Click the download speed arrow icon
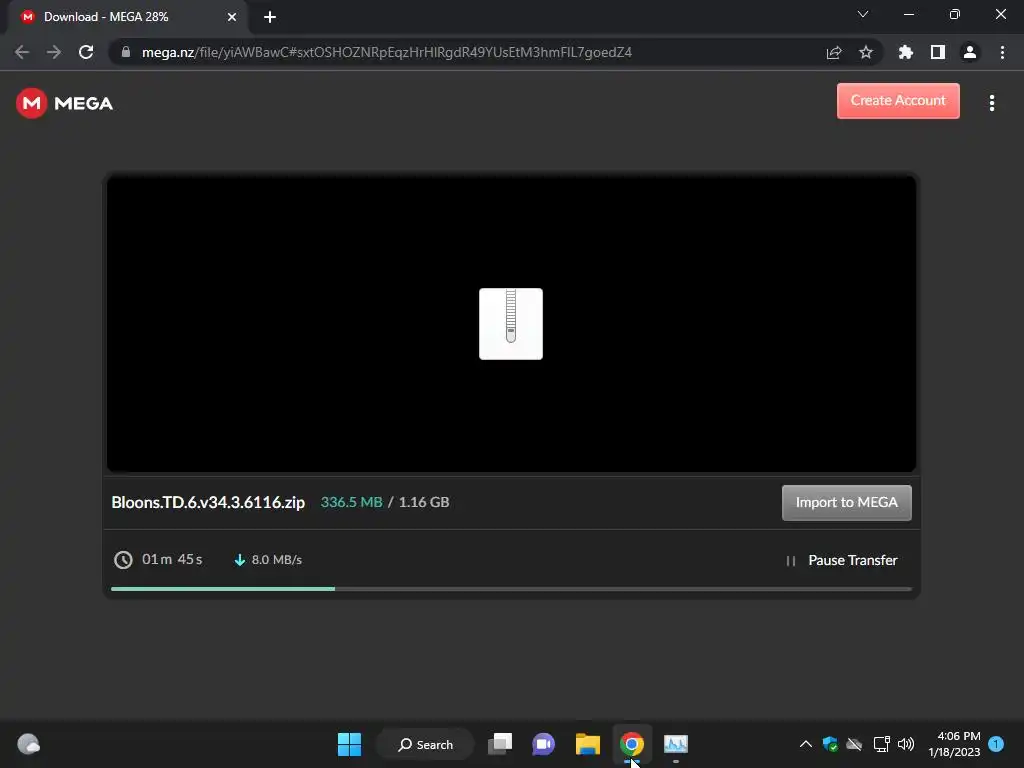This screenshot has width=1024, height=768. pos(240,560)
